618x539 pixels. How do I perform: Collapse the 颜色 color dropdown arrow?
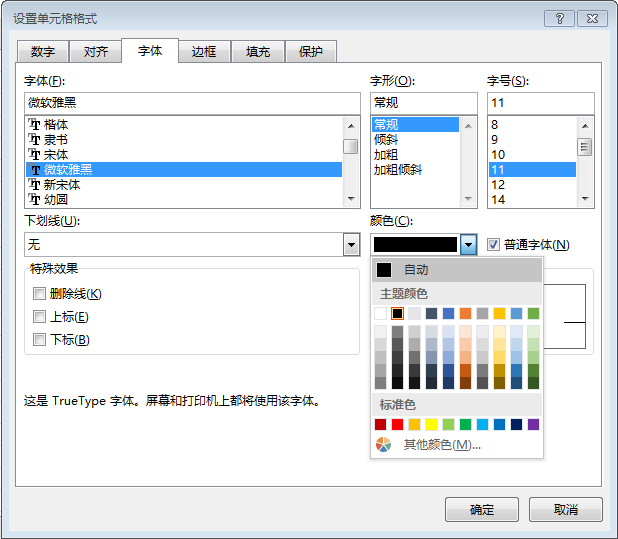[x=468, y=245]
